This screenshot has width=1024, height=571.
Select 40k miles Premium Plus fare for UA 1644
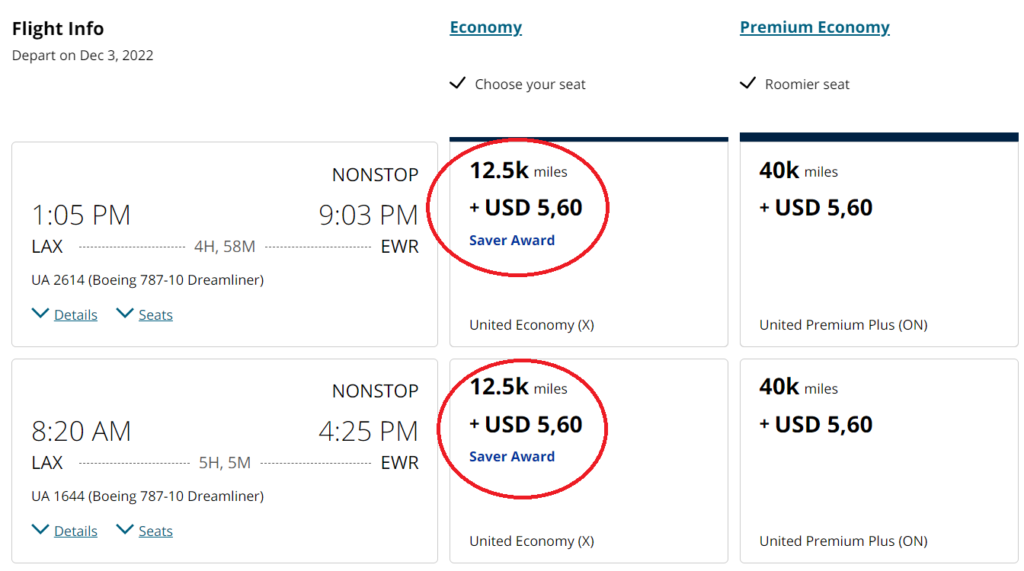click(x=879, y=461)
